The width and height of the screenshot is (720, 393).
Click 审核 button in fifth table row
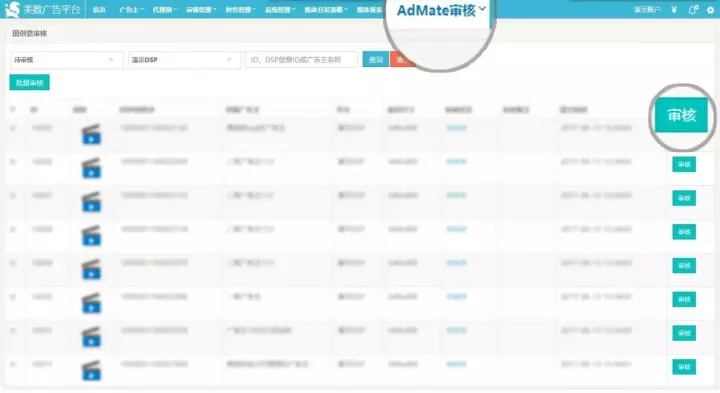coord(684,266)
